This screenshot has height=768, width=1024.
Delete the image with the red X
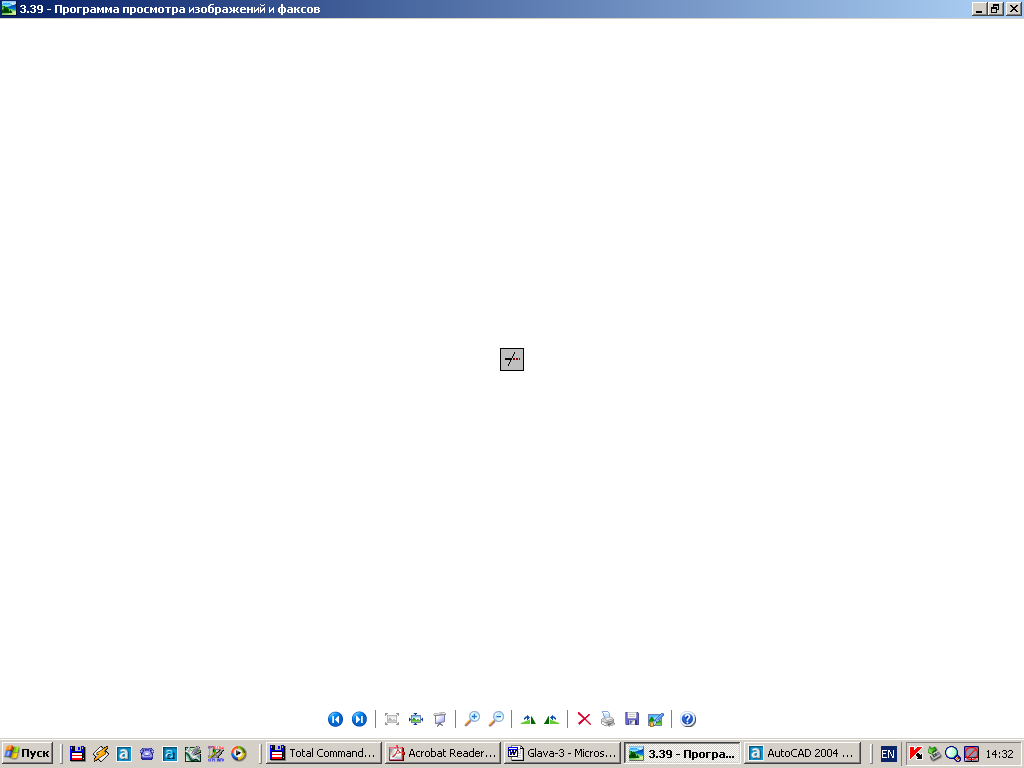click(584, 719)
